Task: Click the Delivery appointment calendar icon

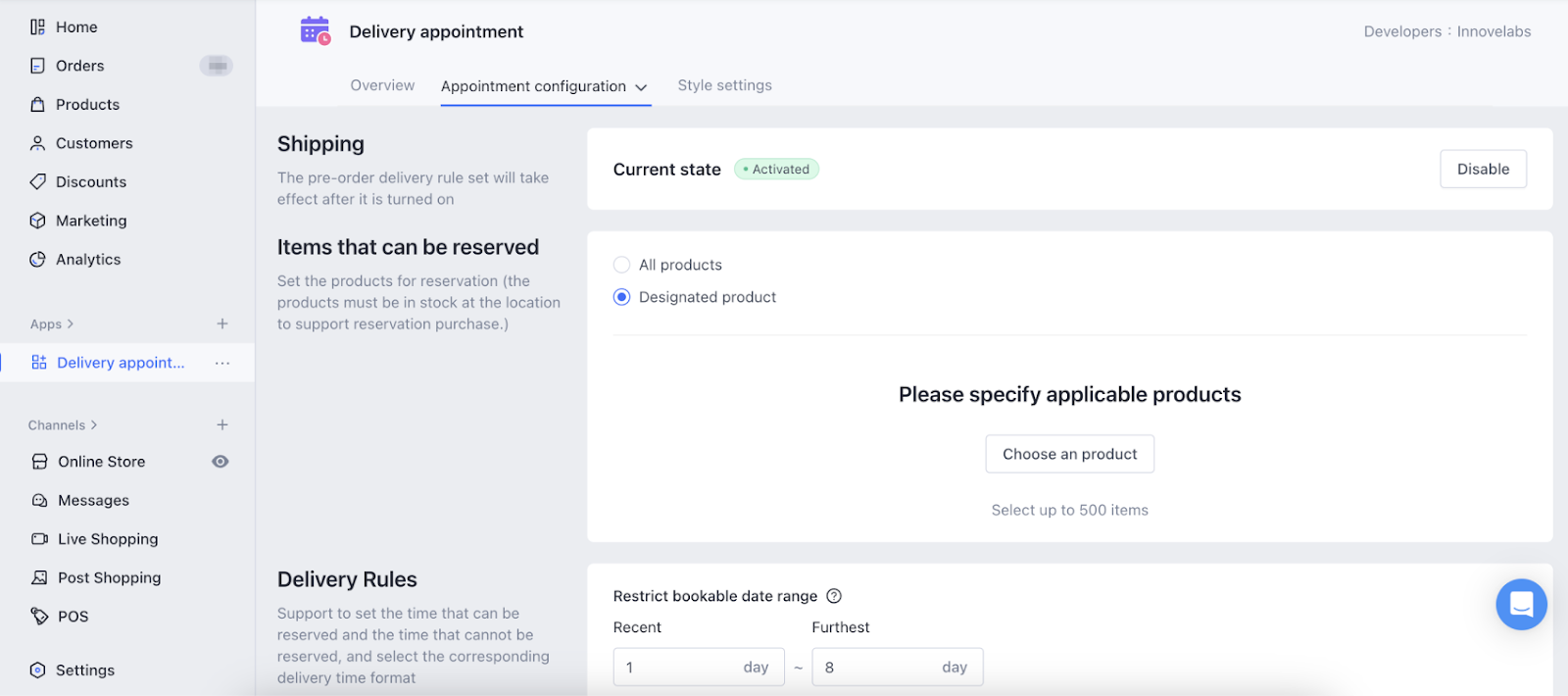Action: pos(315,31)
